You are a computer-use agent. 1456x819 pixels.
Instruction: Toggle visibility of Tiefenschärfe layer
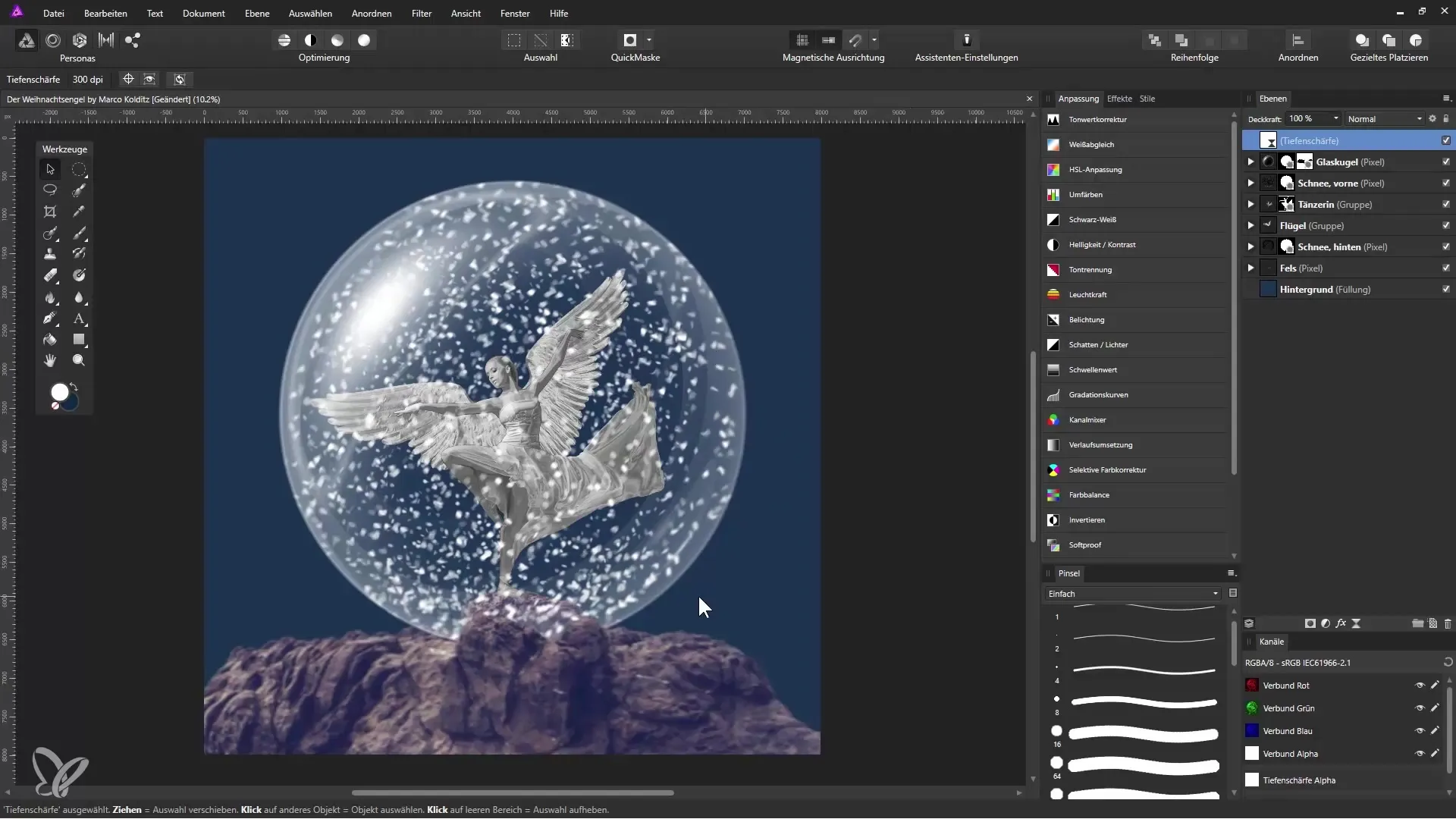click(x=1446, y=141)
